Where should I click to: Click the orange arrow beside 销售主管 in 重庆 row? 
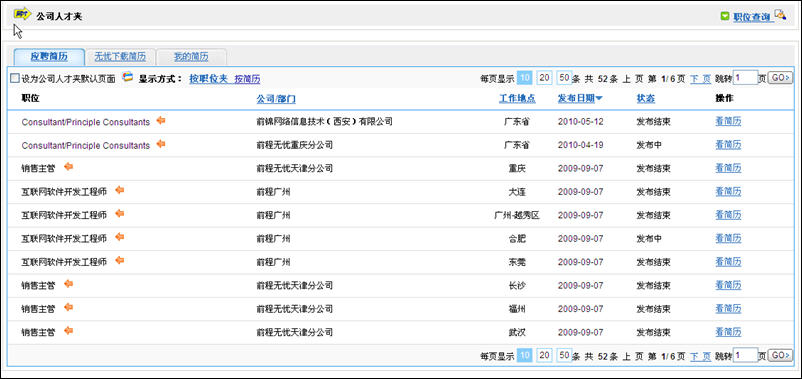point(69,167)
